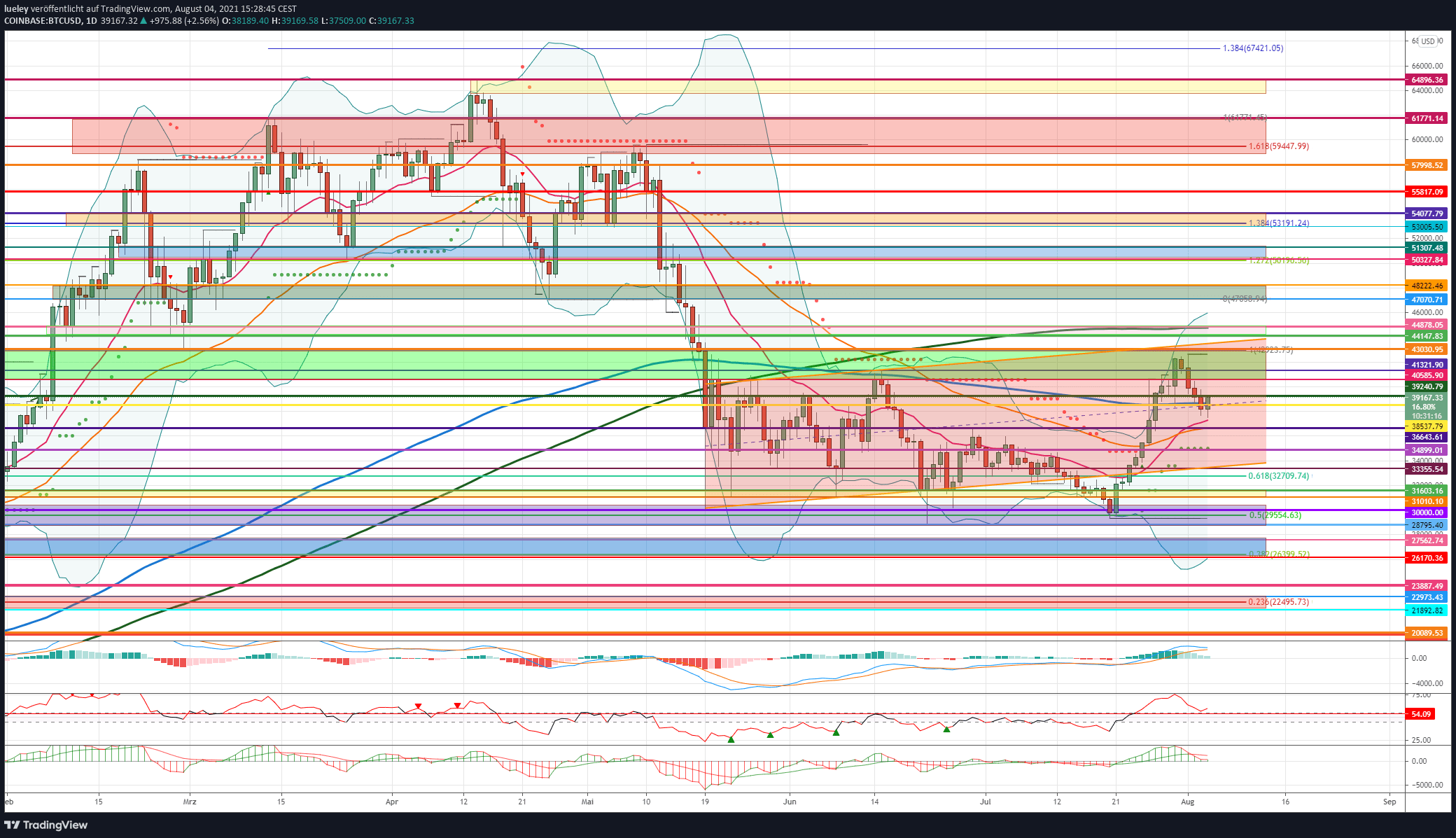Select the 33355.54 price label
This screenshot has height=838, width=1456.
pos(1427,469)
